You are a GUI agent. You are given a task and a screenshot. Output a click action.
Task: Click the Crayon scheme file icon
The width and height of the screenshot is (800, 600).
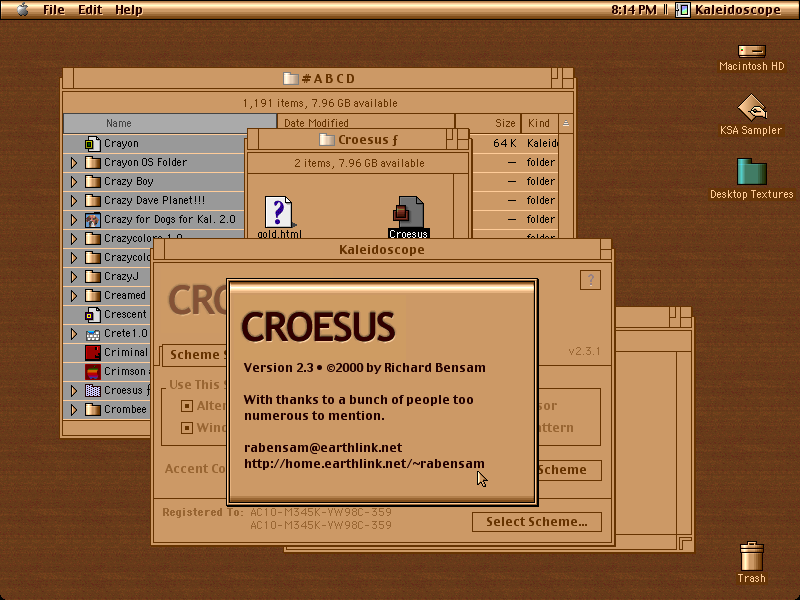[92, 143]
